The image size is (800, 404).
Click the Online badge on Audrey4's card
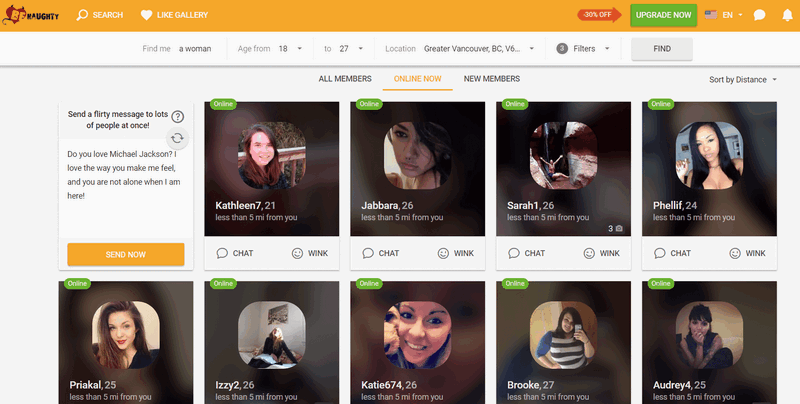pos(661,284)
